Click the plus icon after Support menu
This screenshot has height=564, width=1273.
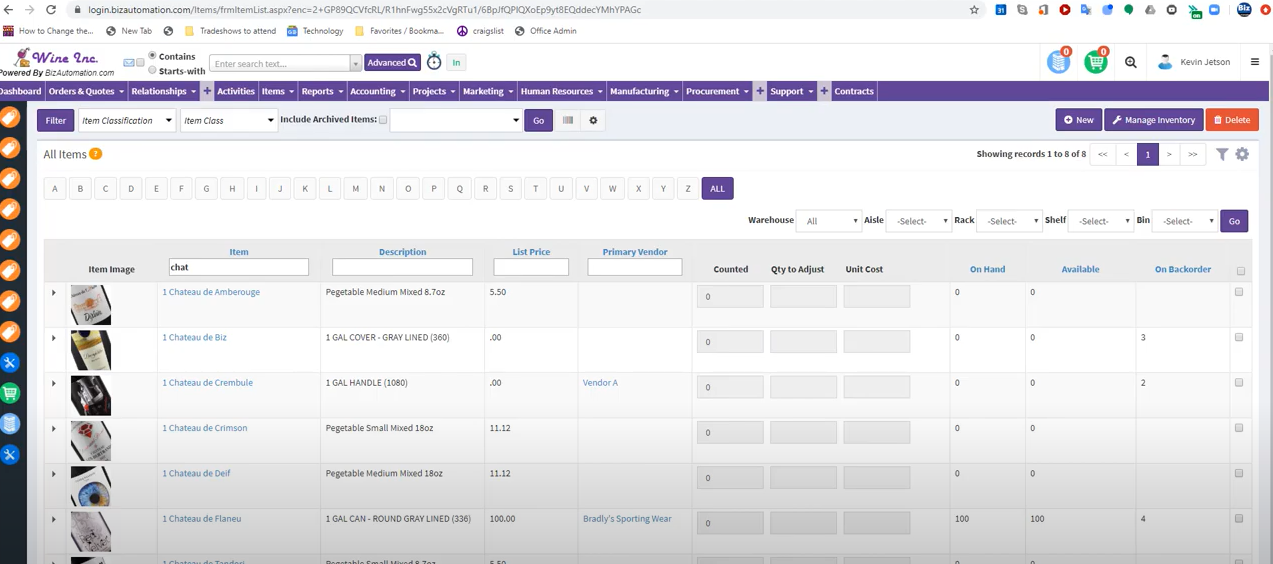click(824, 91)
